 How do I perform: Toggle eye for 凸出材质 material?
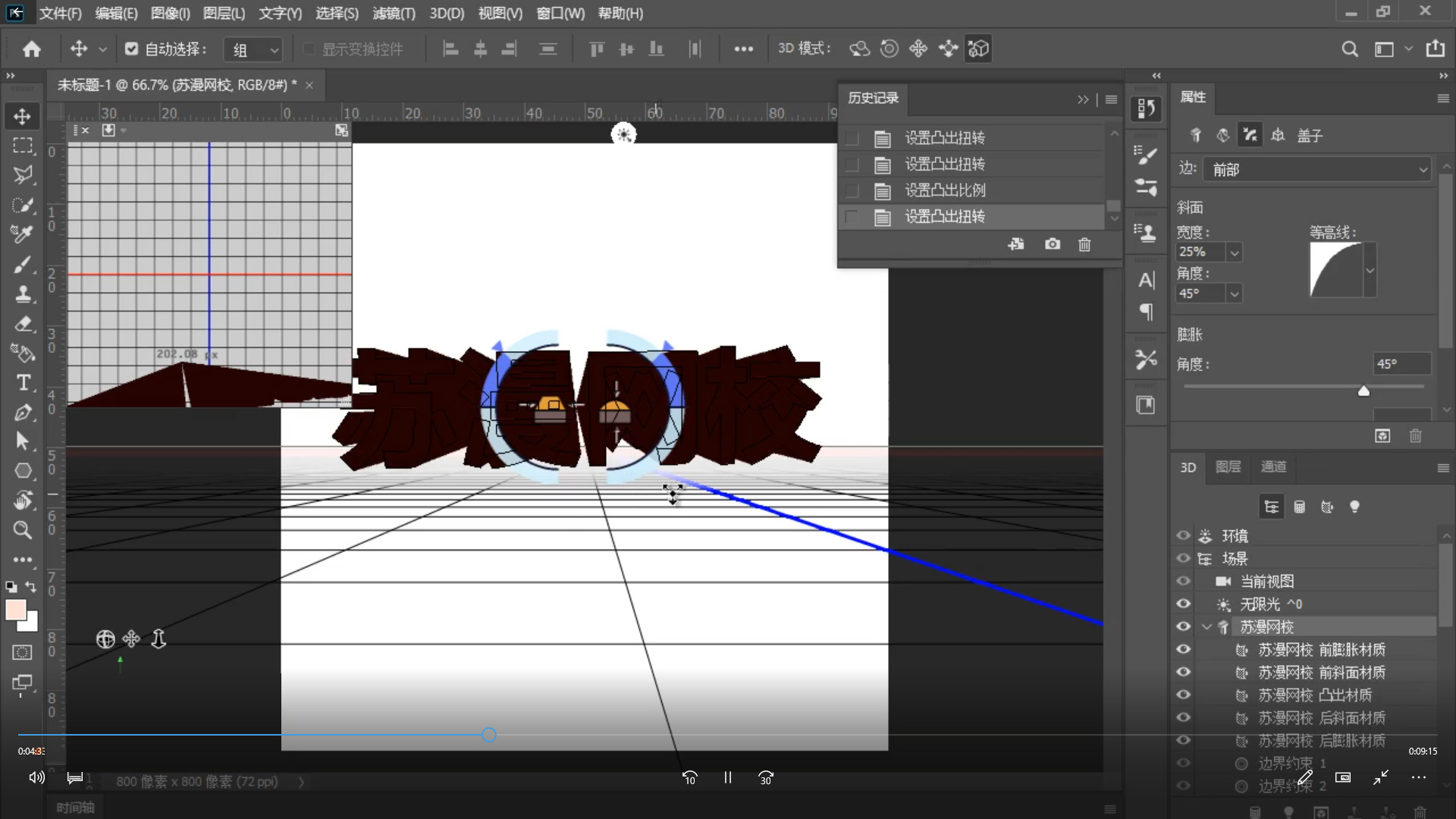point(1183,695)
